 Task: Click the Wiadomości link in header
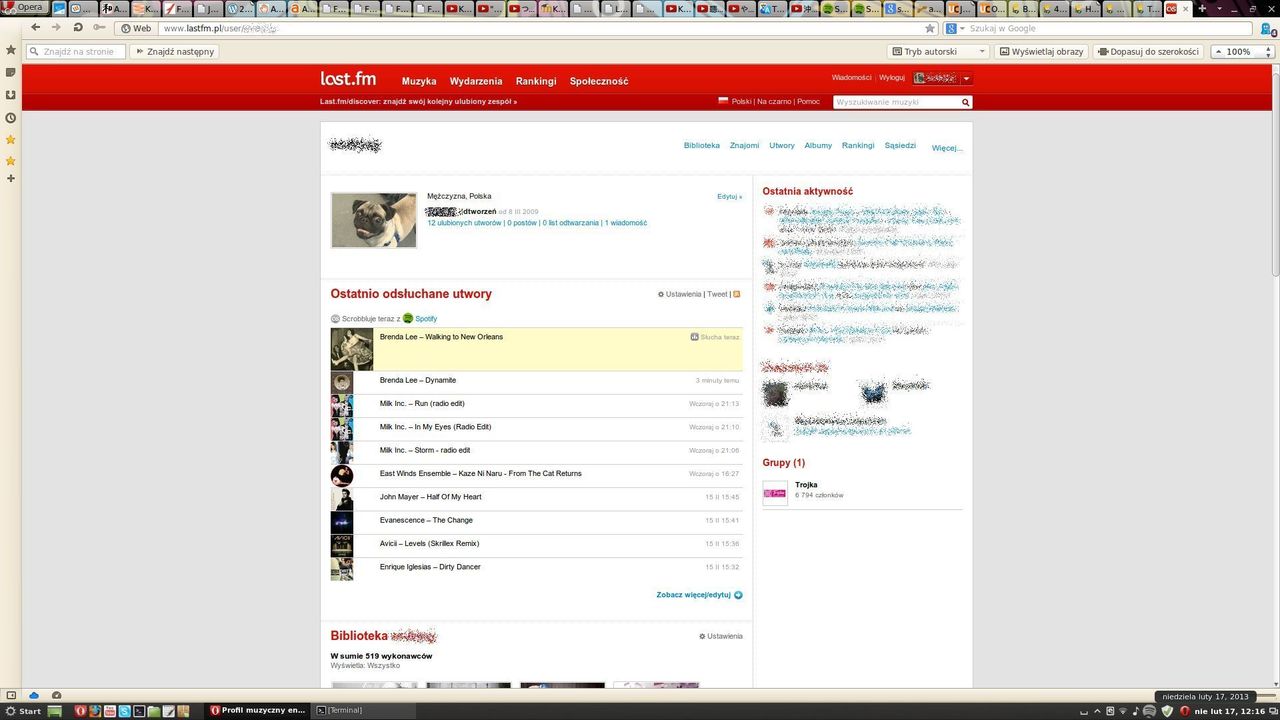click(x=851, y=78)
